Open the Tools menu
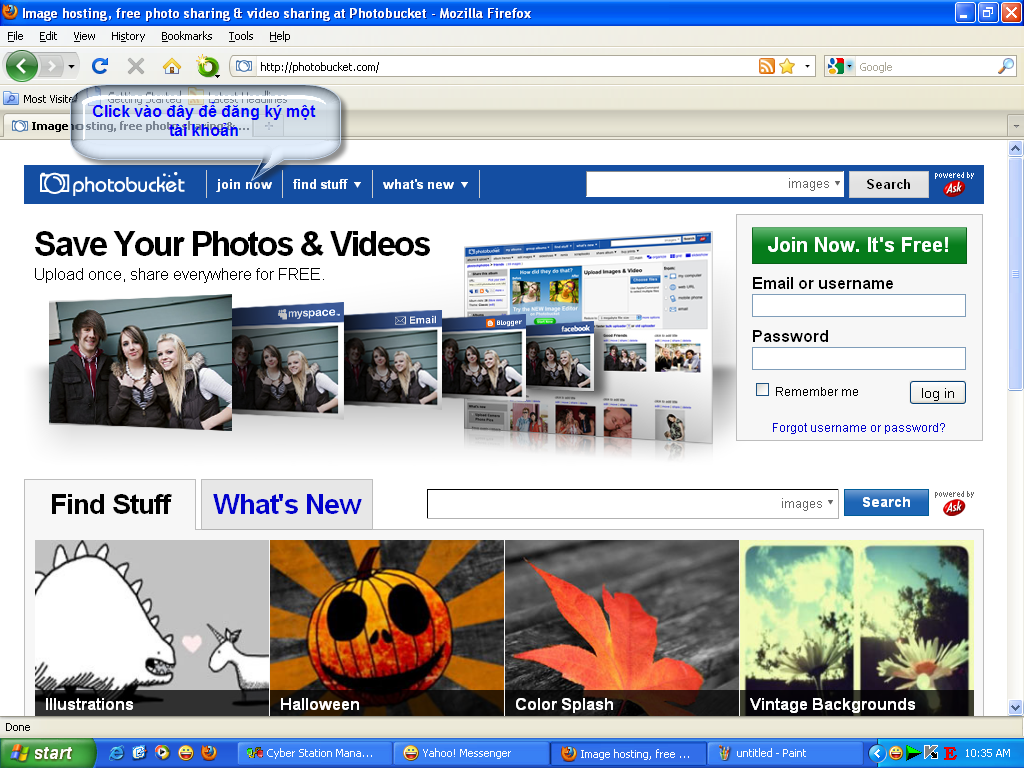 coord(241,36)
